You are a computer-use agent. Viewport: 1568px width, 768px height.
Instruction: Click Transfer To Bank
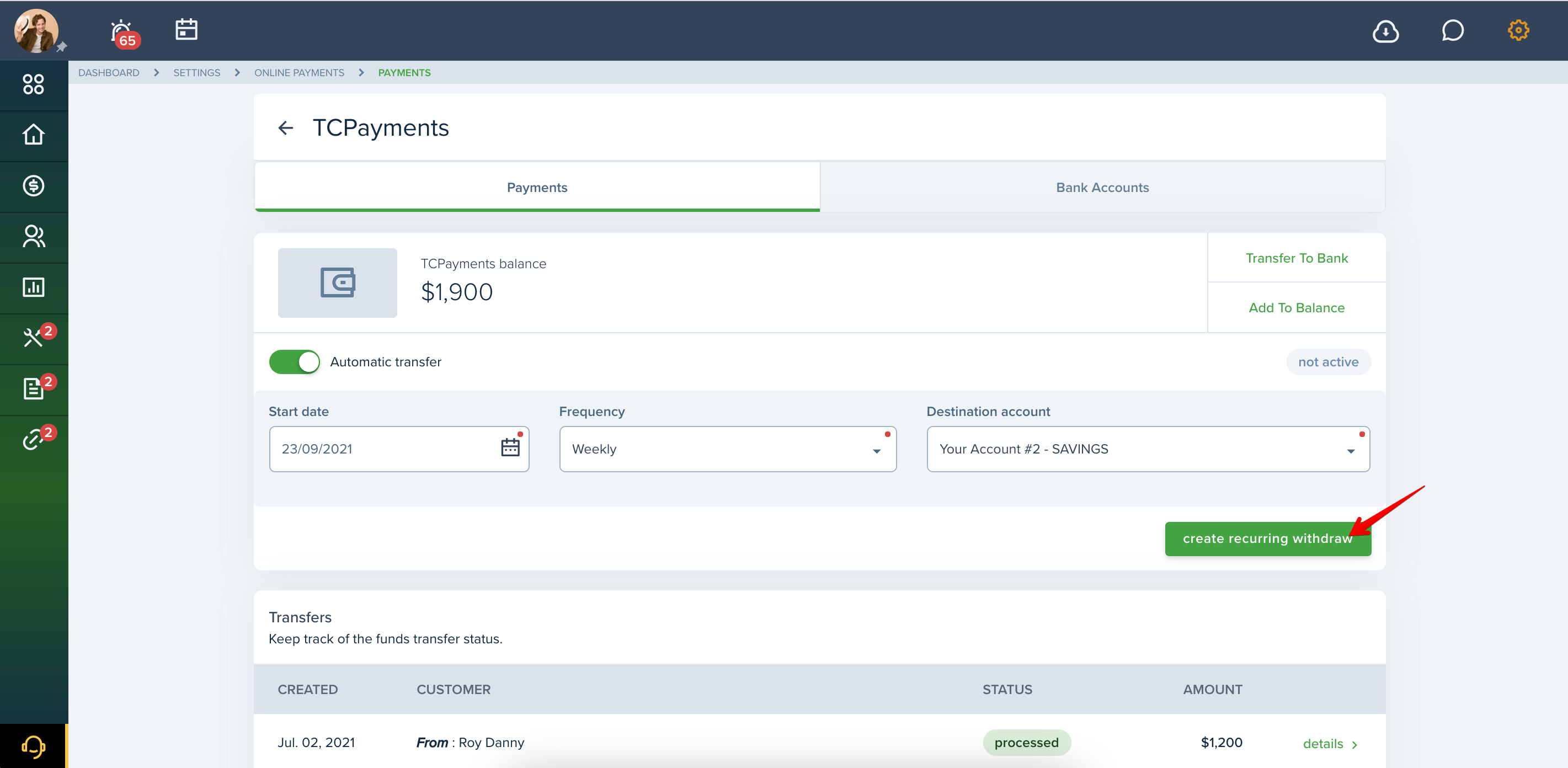[x=1297, y=258]
